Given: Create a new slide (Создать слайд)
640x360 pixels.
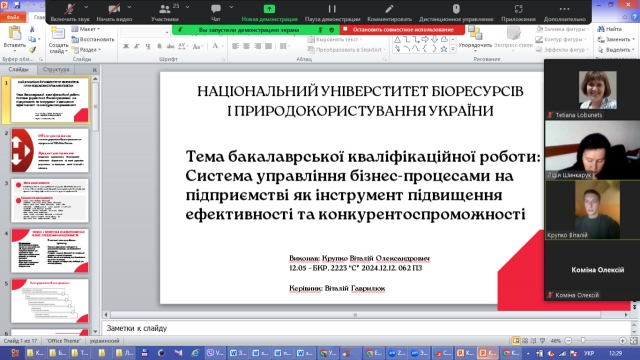Looking at the screenshot, I should (58, 40).
